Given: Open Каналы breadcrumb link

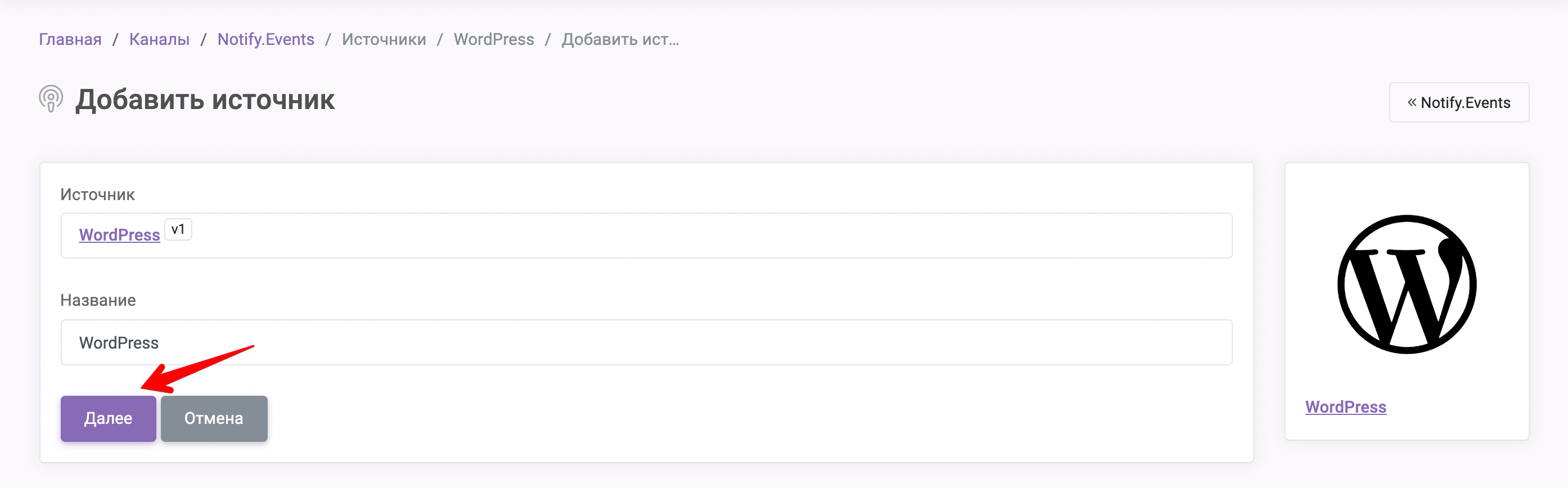Looking at the screenshot, I should [160, 39].
